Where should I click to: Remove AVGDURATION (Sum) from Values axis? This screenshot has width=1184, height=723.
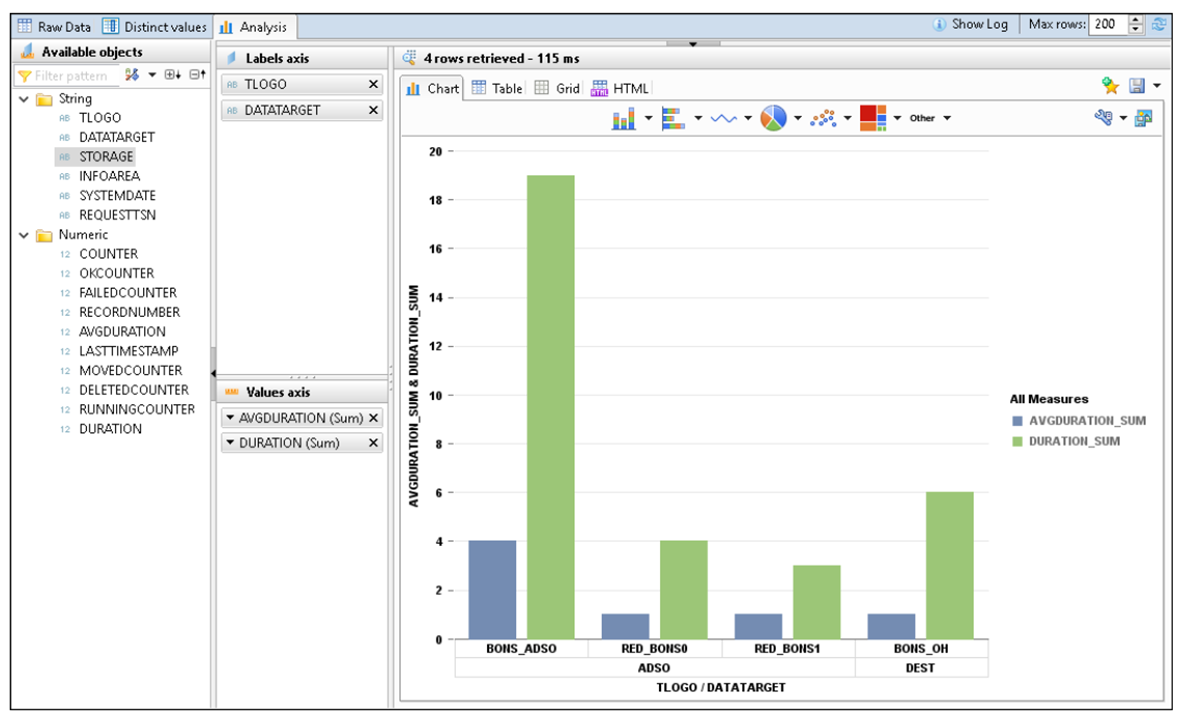point(375,417)
